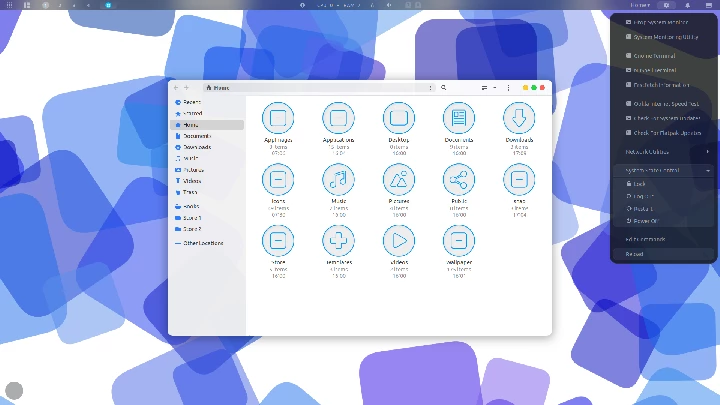Open the Music folder

[338, 180]
